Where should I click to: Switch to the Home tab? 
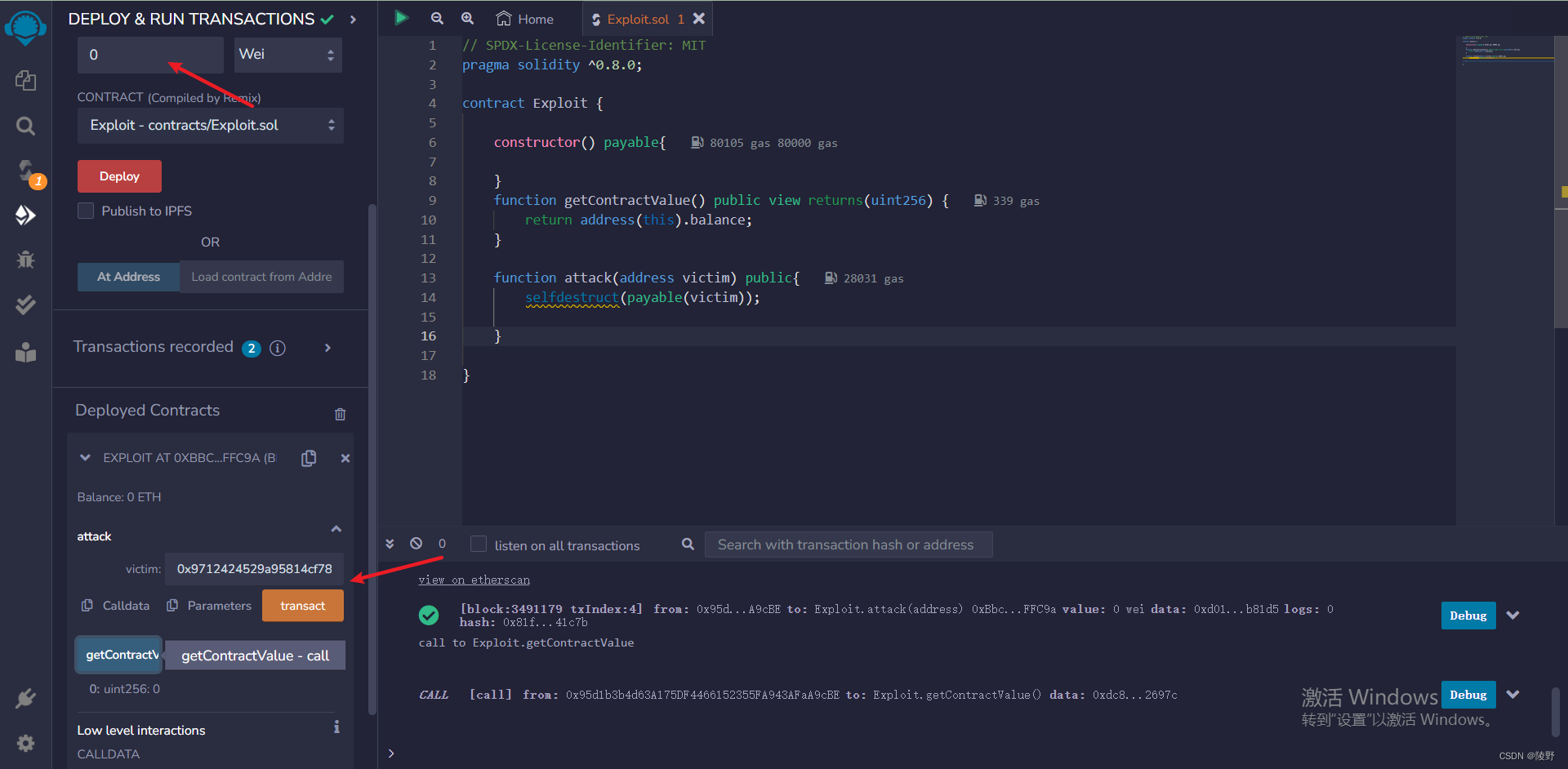tap(525, 19)
